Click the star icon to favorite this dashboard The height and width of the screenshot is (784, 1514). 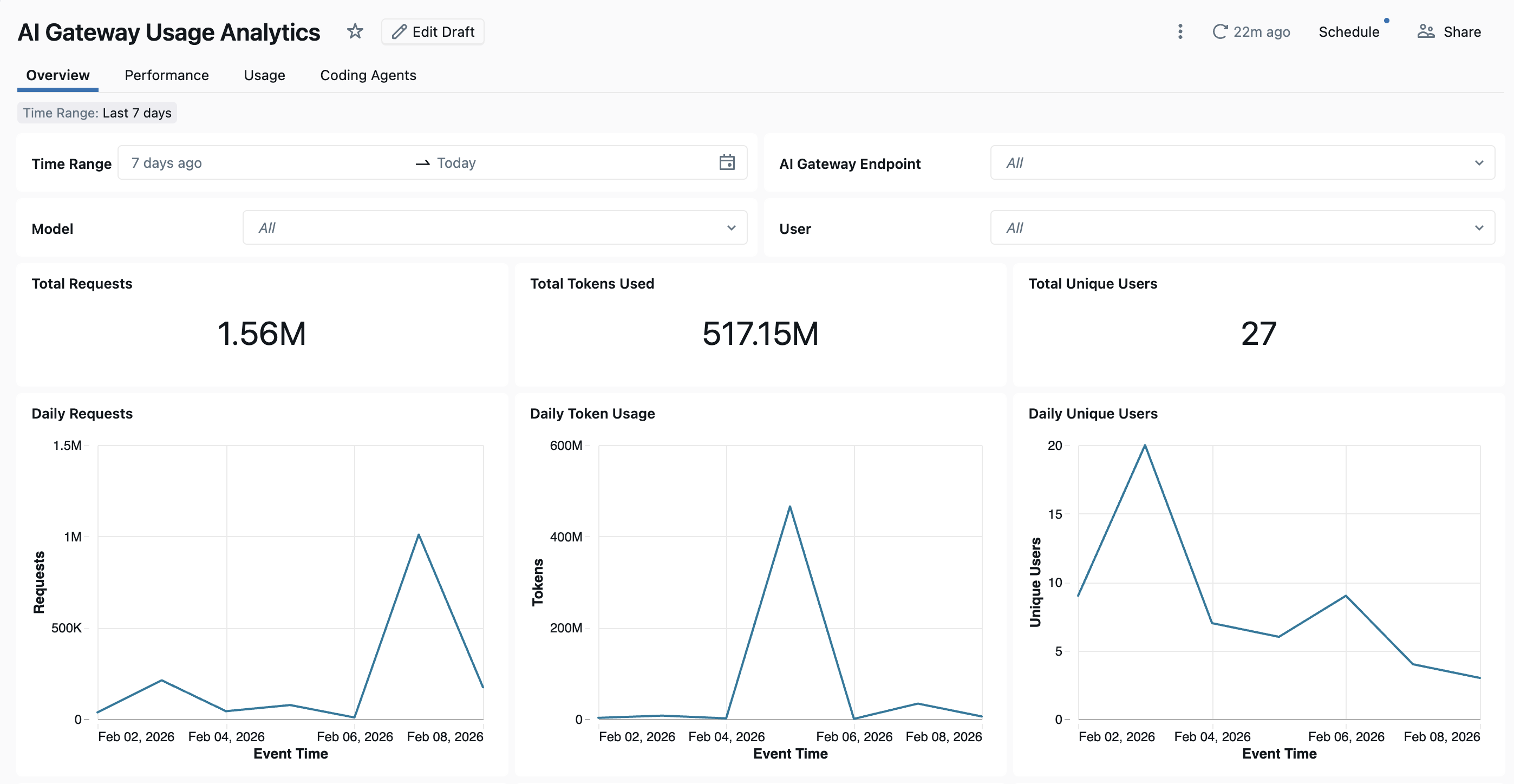point(355,31)
